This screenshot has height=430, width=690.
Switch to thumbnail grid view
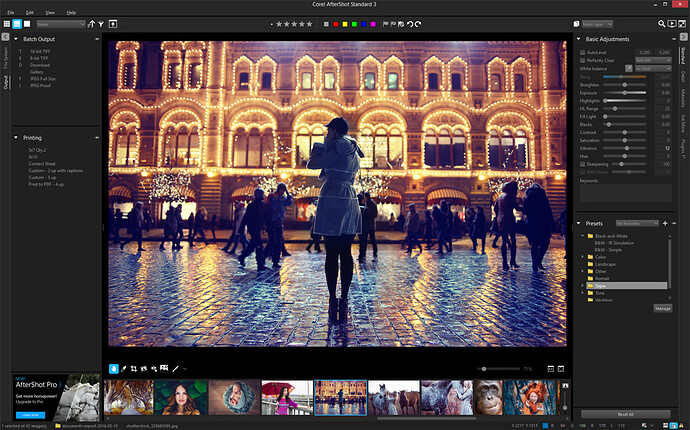8,23
